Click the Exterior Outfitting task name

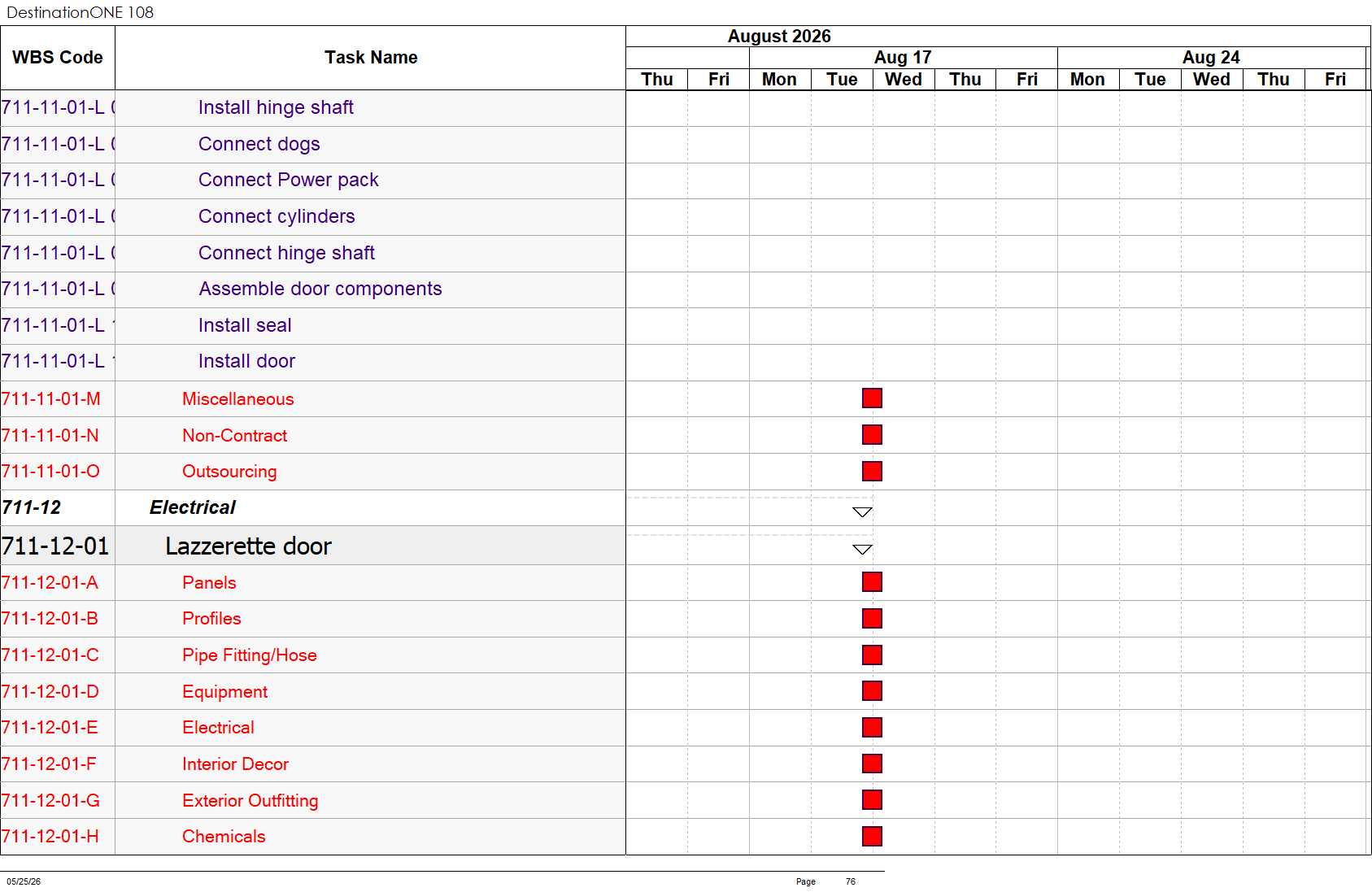pos(250,801)
